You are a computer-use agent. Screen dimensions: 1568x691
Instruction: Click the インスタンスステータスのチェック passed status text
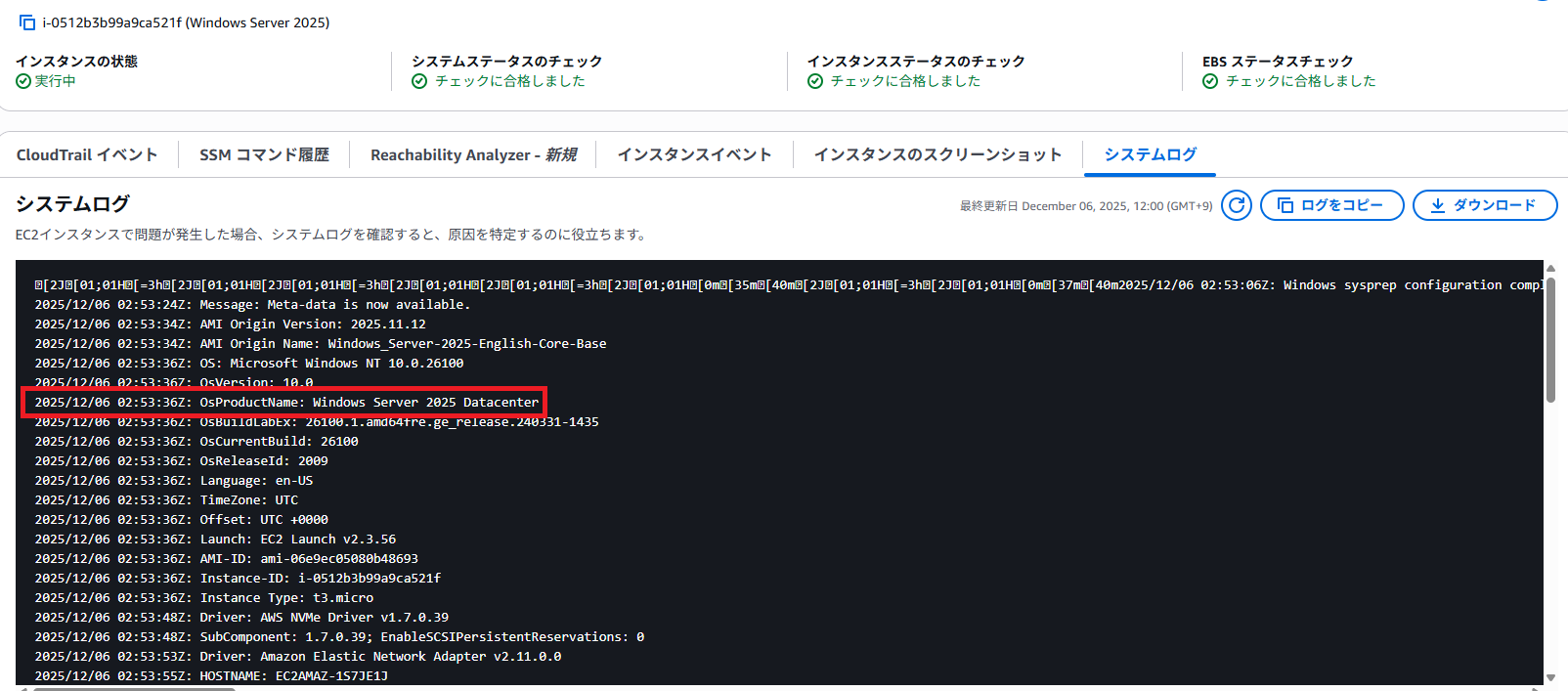click(x=905, y=81)
